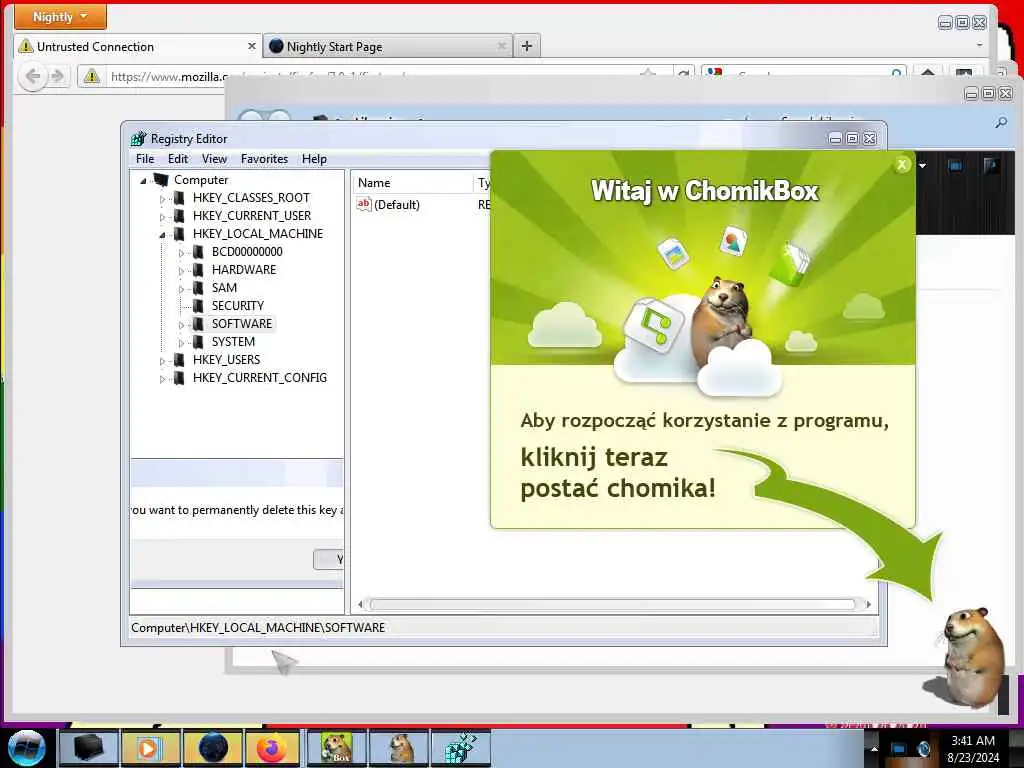Open the Help menu in Registry Editor
Viewport: 1024px width, 768px height.
point(314,159)
